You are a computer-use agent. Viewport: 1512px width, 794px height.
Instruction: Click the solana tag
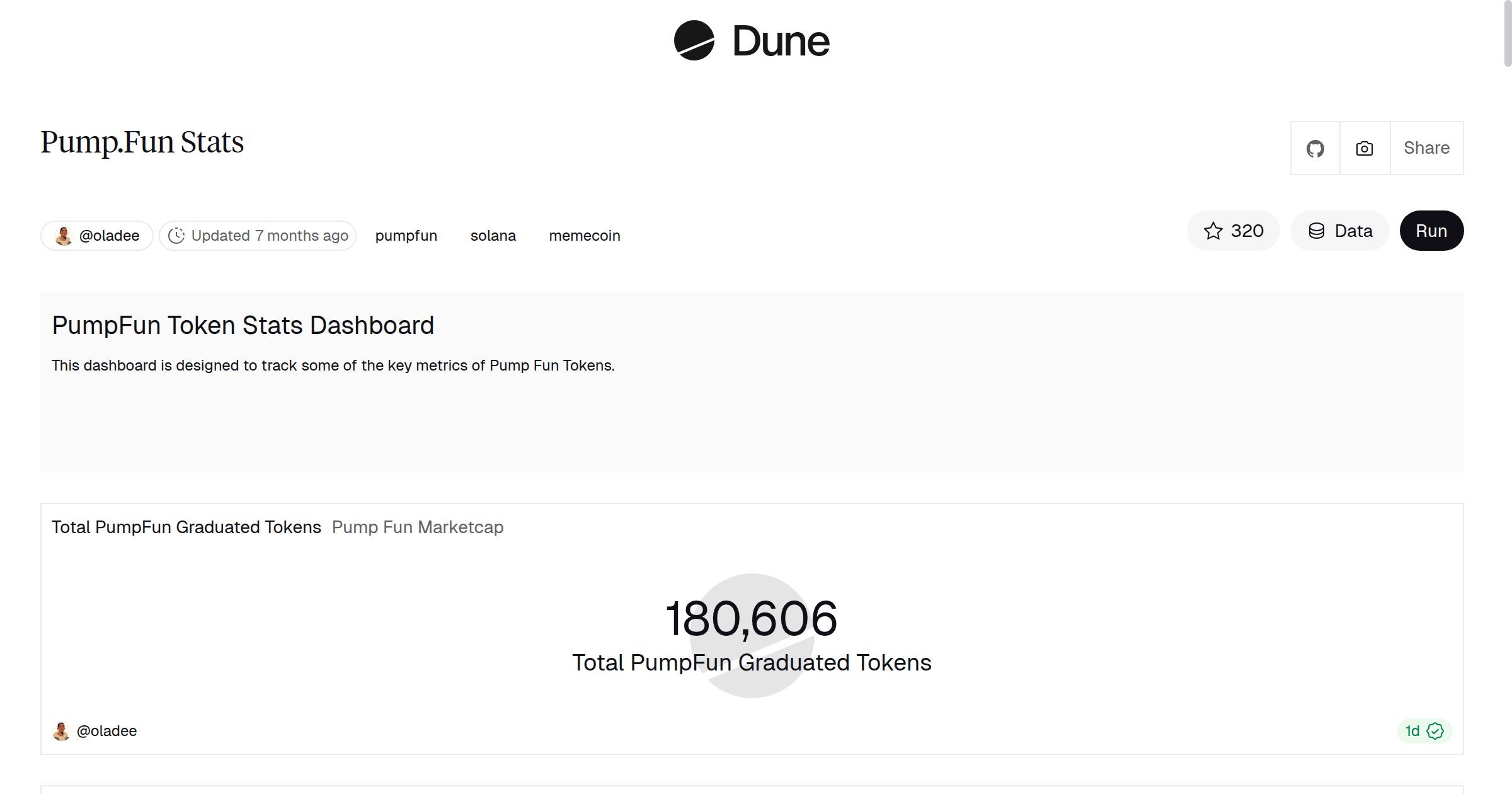pos(493,235)
